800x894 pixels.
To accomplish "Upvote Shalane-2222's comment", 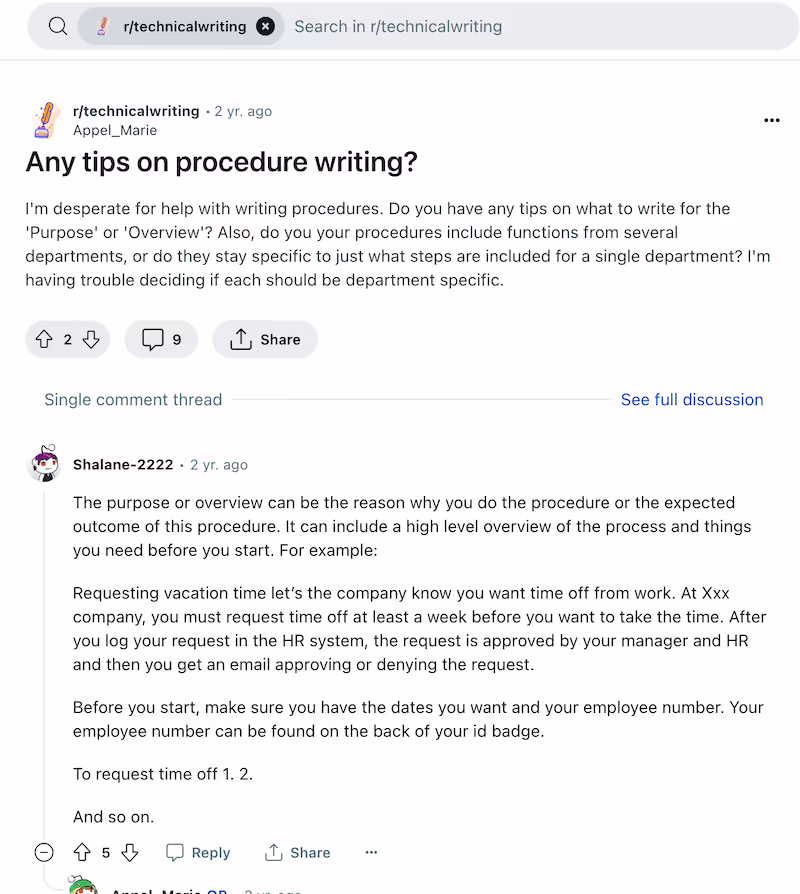I will pyautogui.click(x=82, y=852).
